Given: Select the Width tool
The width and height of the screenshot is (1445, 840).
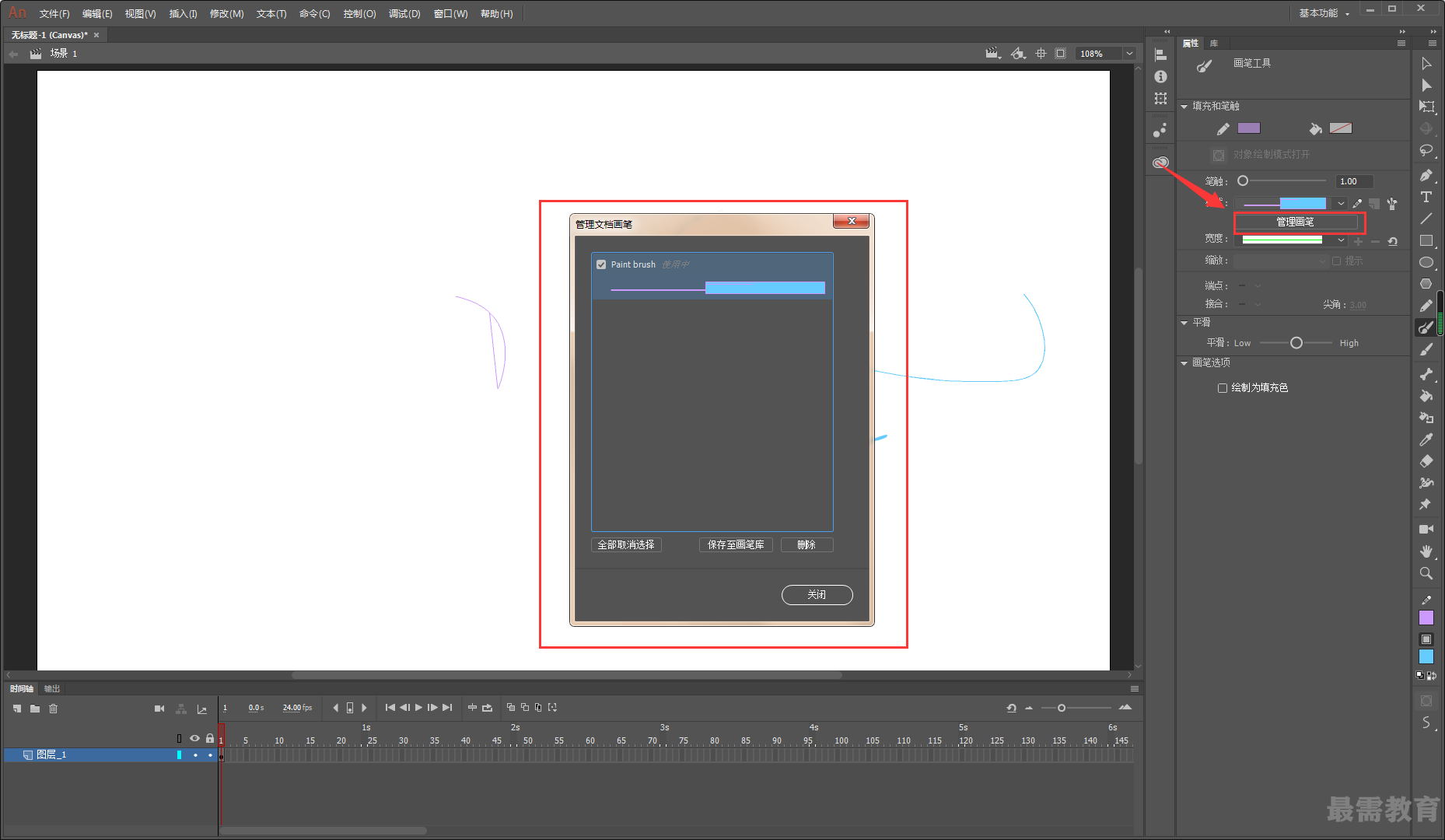Looking at the screenshot, I should coord(1426,483).
